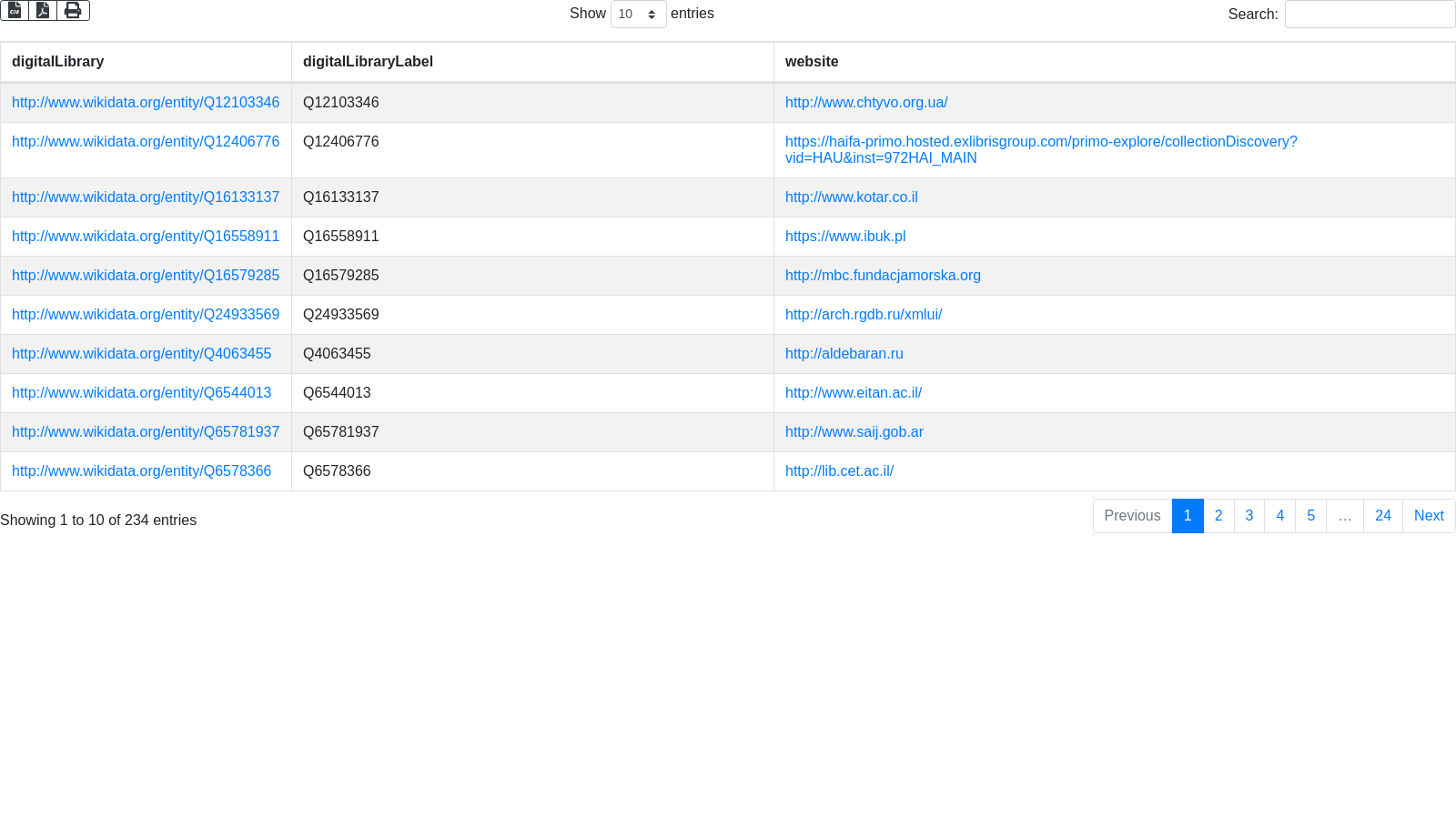Jump to page 24 of results

coord(1382,516)
